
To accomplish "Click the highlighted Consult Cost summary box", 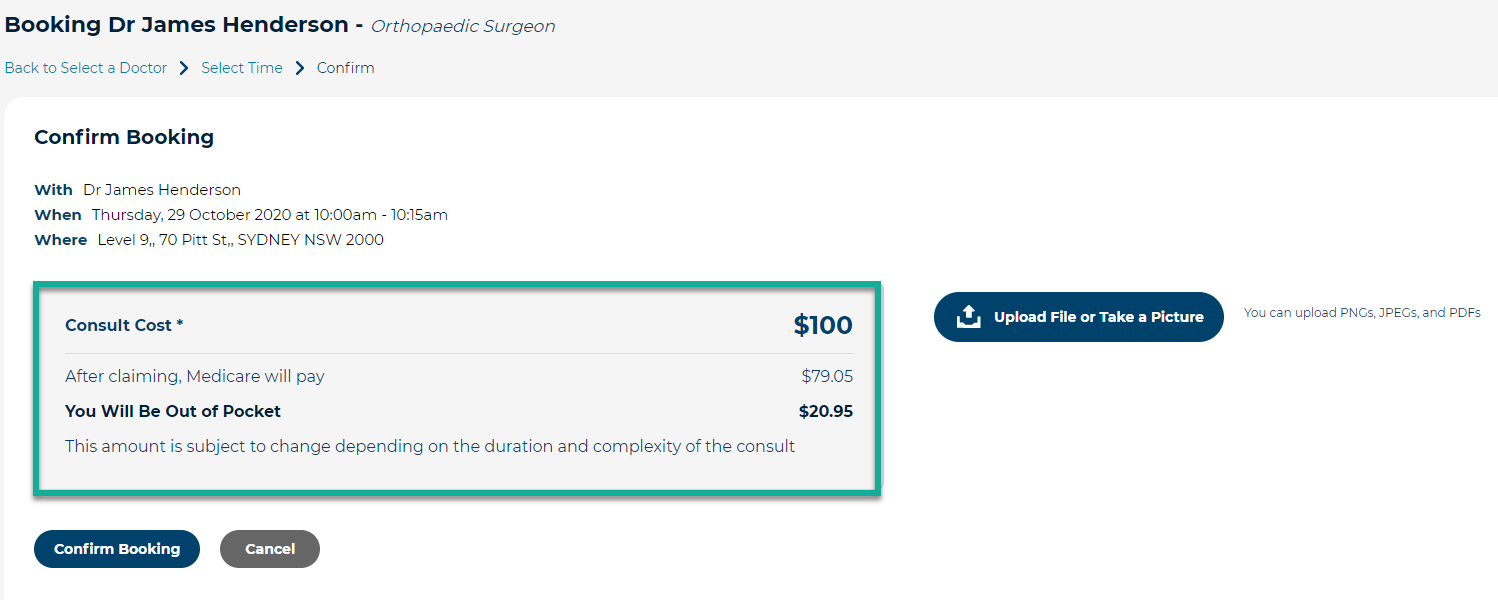I will [x=458, y=388].
